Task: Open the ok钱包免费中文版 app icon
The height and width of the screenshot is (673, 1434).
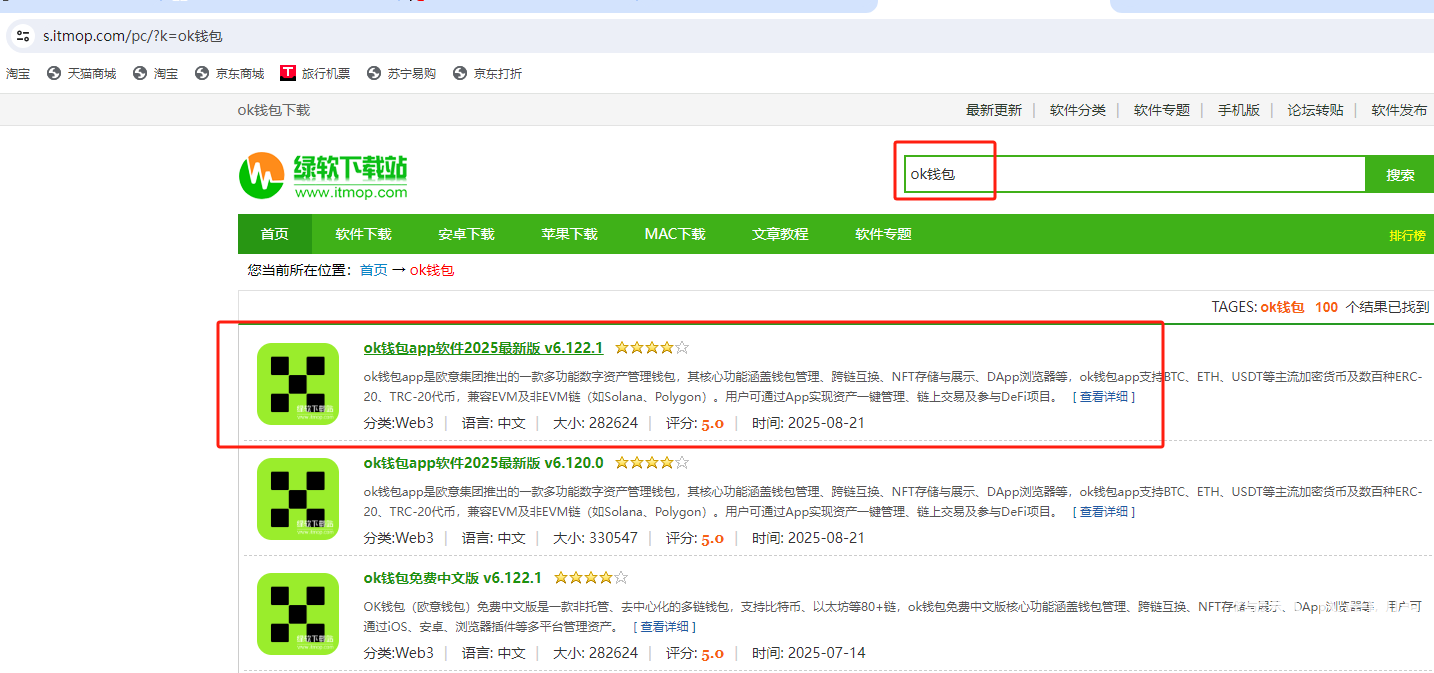Action: tap(298, 614)
